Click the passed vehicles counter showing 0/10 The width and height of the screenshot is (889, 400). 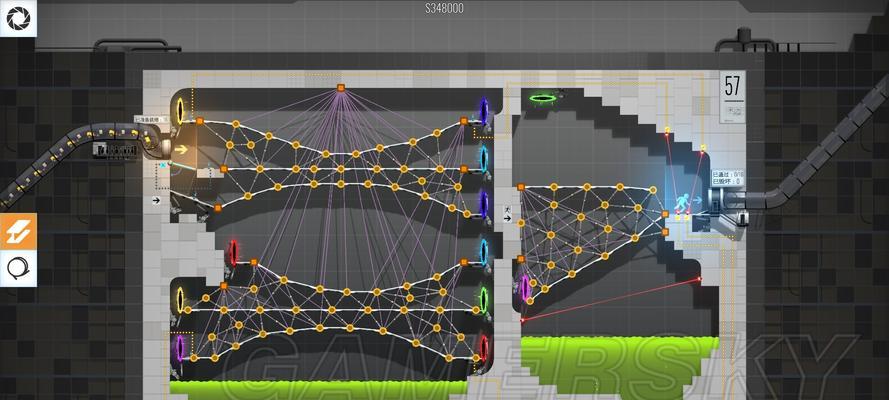point(727,174)
